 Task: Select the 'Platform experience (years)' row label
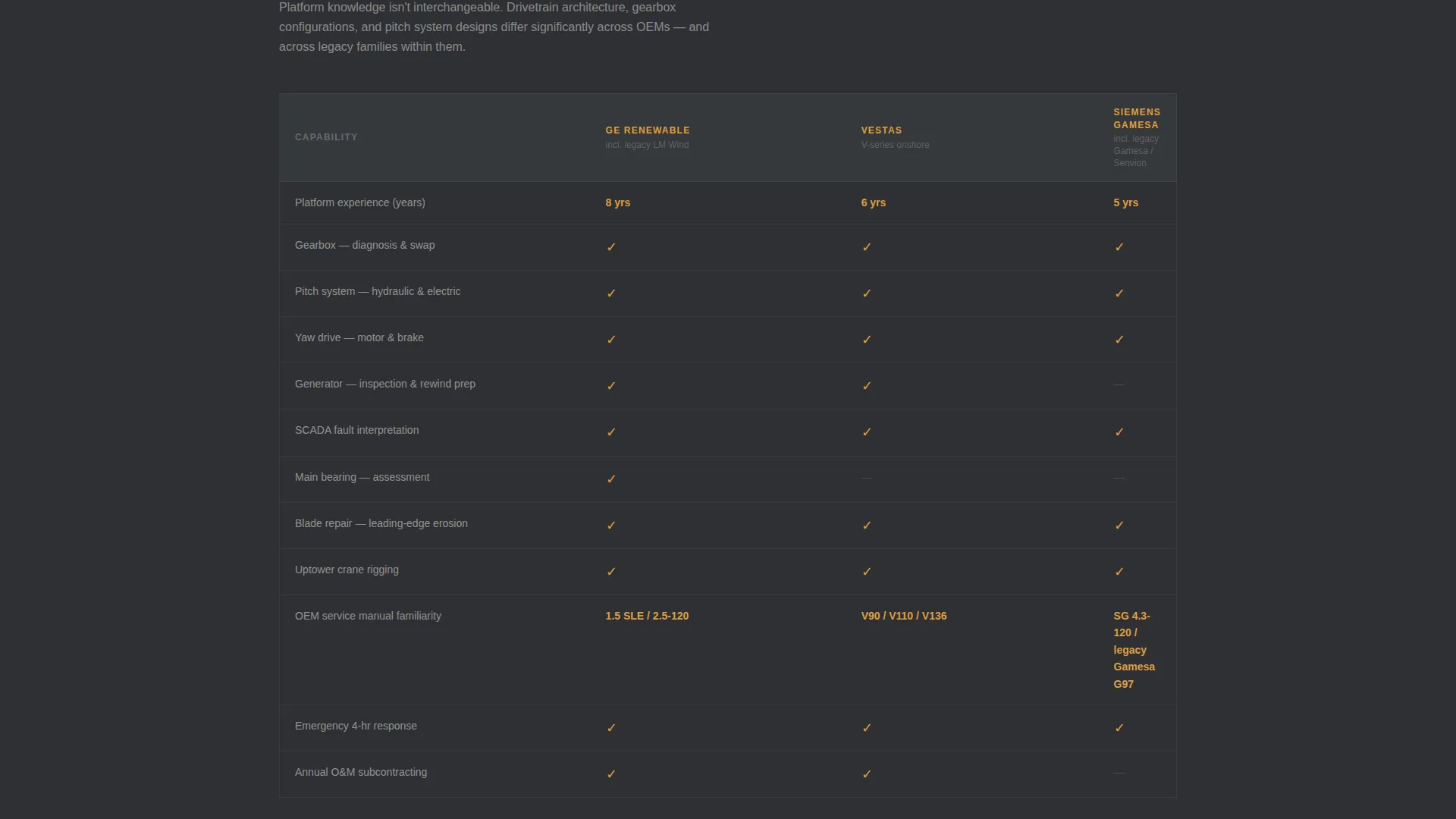(x=360, y=202)
